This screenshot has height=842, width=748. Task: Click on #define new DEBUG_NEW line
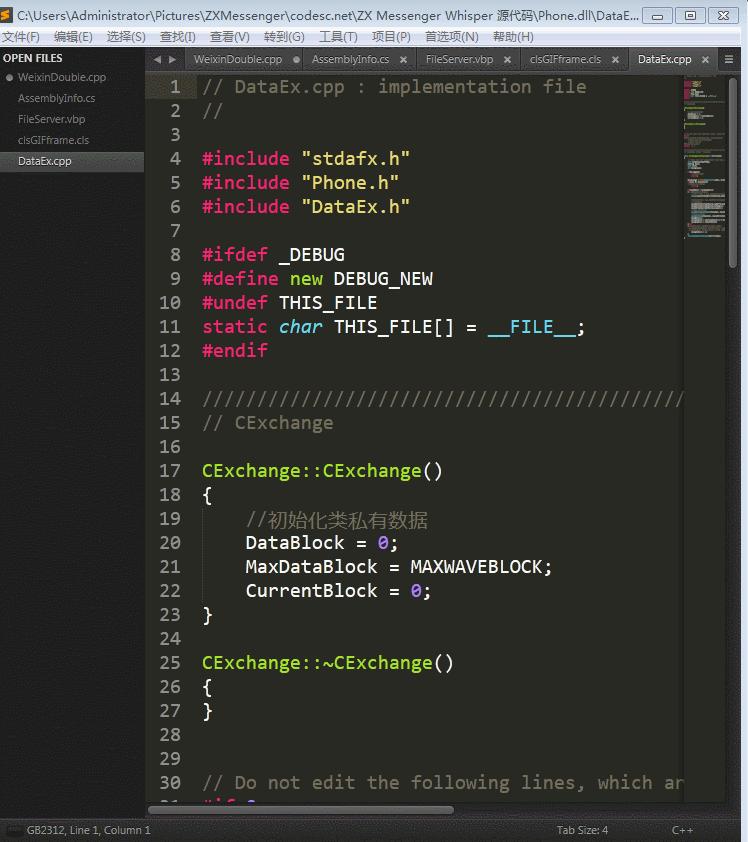tap(317, 279)
